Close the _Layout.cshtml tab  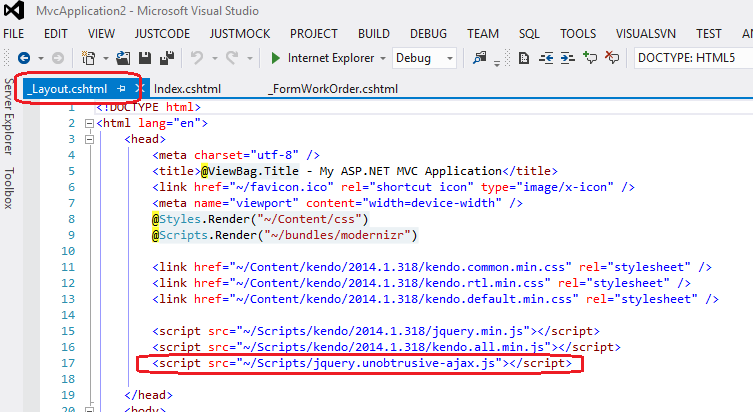(x=139, y=88)
